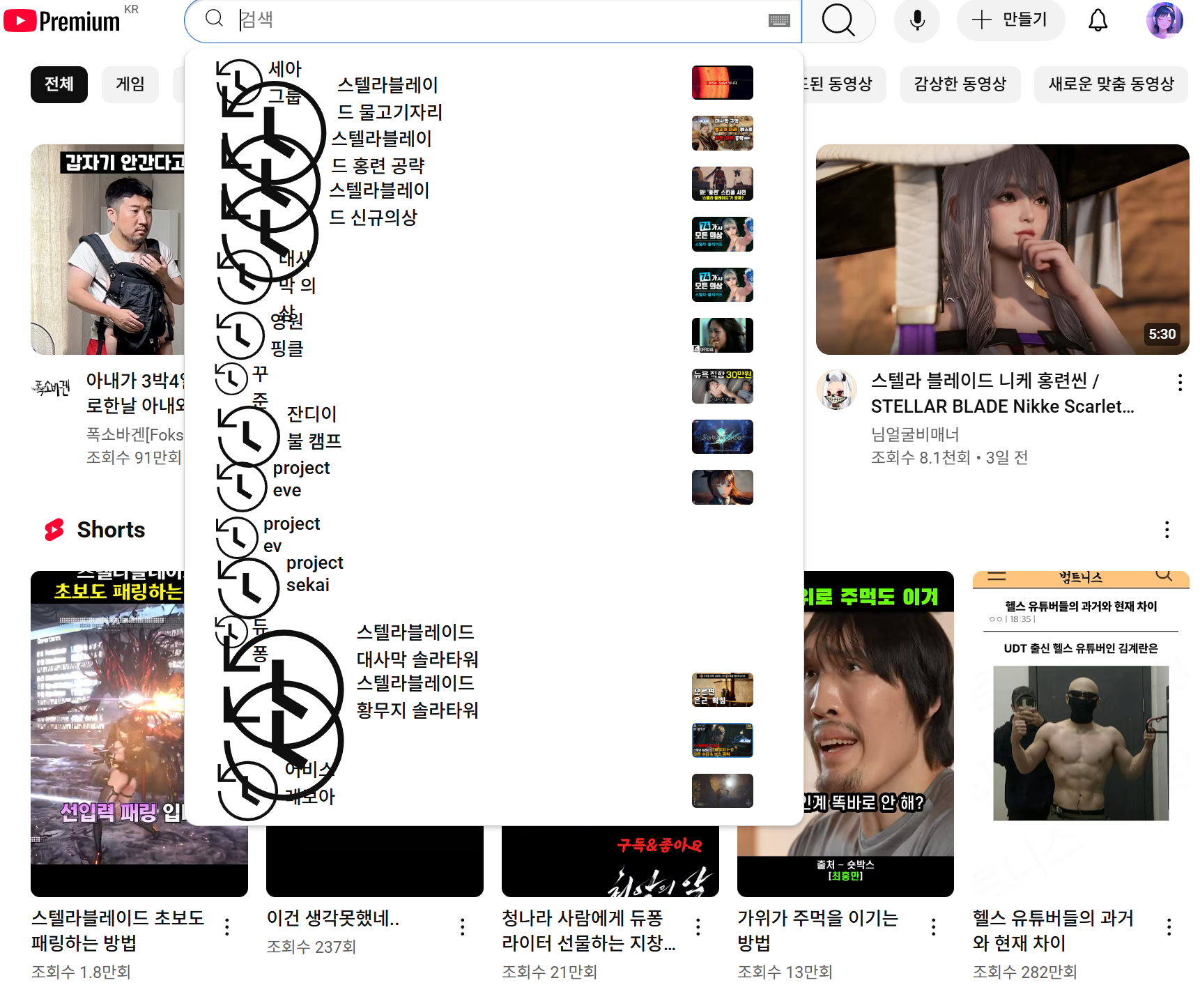
Task: Open the 만들기 create button
Action: click(x=1010, y=20)
